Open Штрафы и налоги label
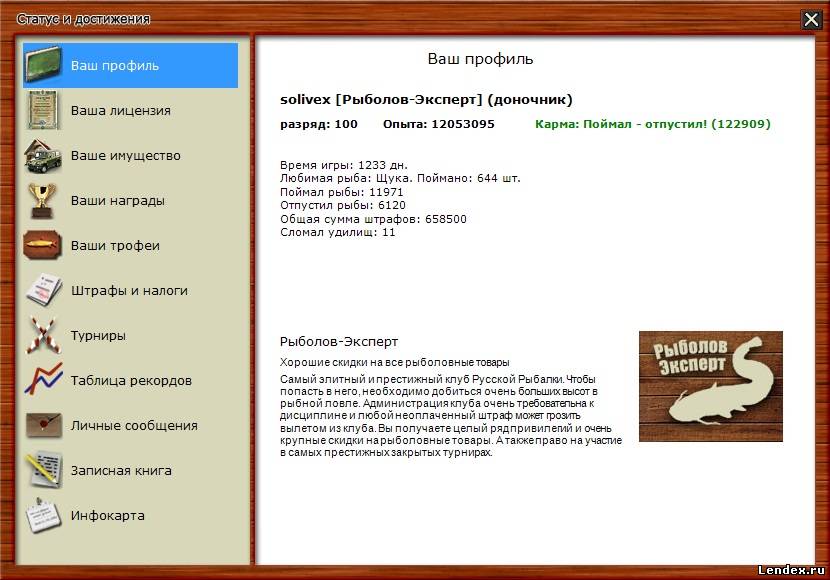 (x=129, y=291)
